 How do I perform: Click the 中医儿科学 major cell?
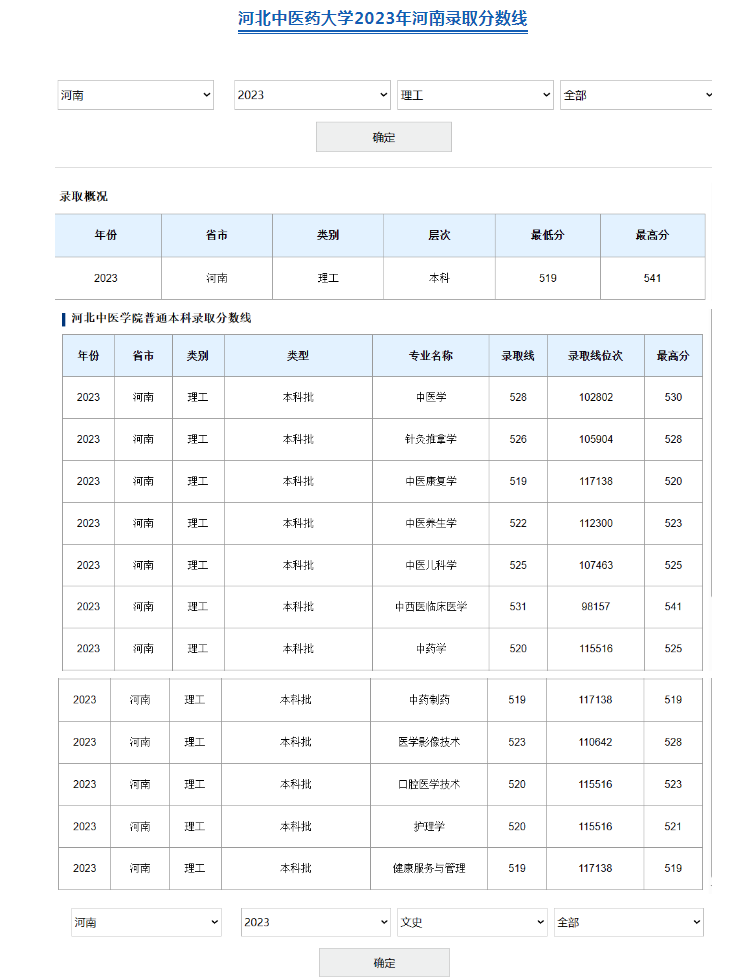(431, 565)
